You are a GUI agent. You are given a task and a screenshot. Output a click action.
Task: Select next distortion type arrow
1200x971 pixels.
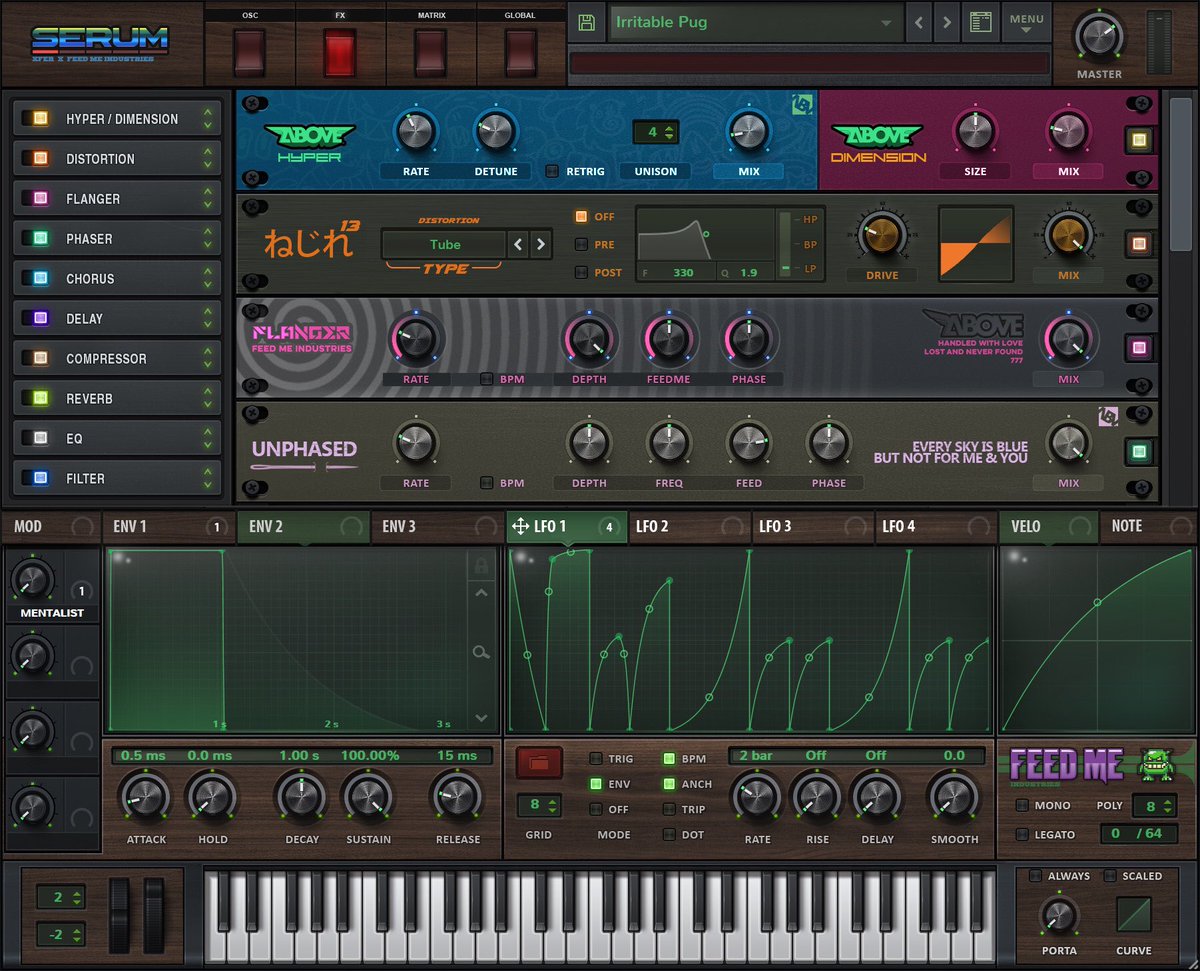[541, 244]
